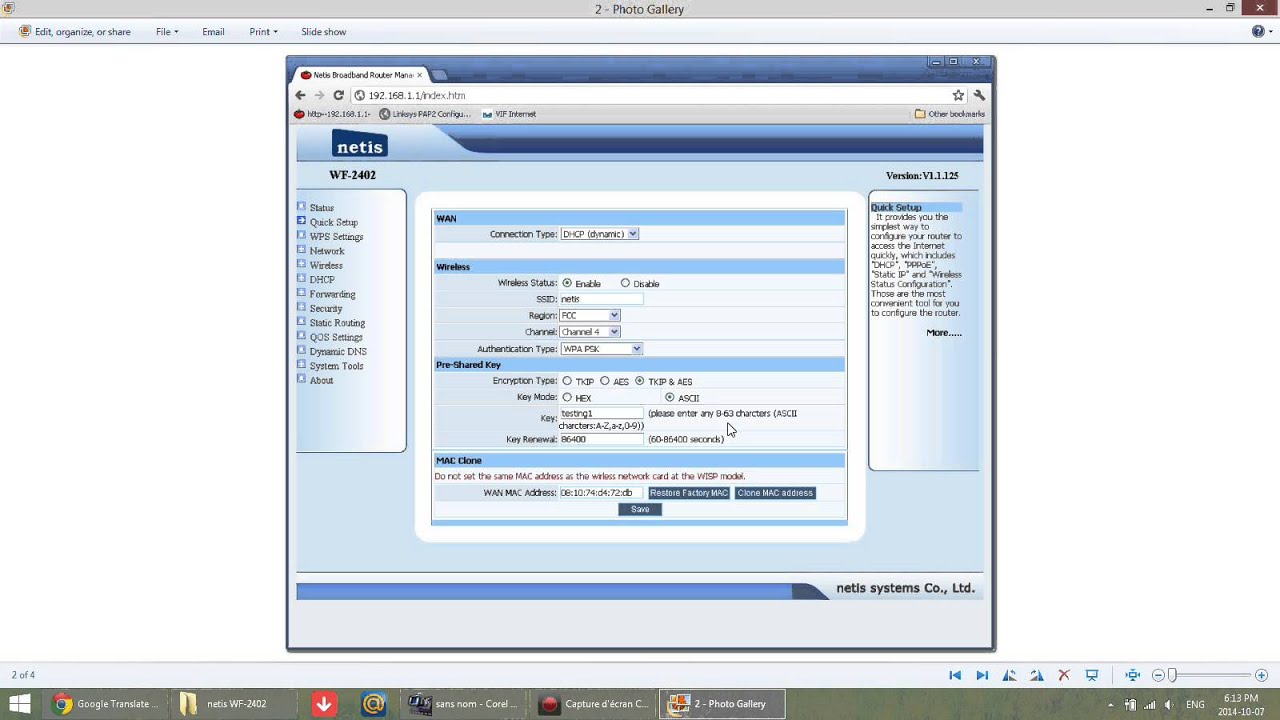
Task: Select Wireless Status Disable radio
Action: pyautogui.click(x=625, y=283)
